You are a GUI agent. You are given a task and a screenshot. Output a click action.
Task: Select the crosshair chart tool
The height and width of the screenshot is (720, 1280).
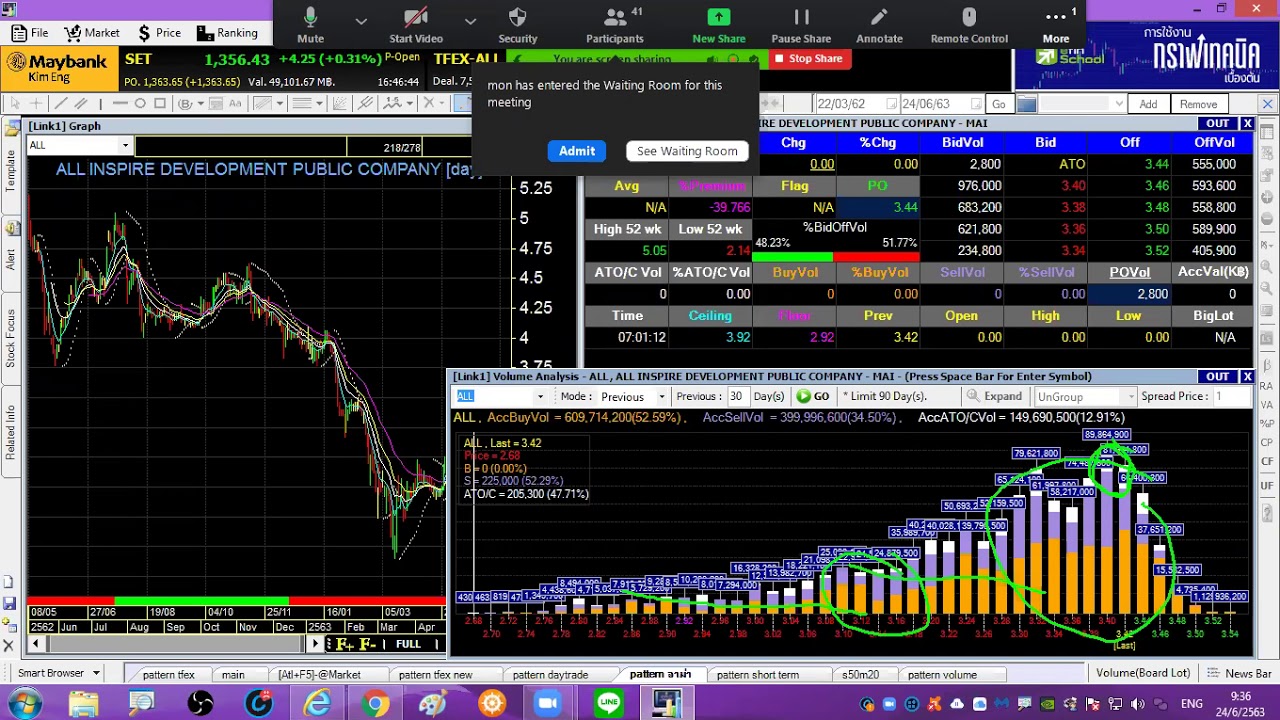tap(36, 103)
